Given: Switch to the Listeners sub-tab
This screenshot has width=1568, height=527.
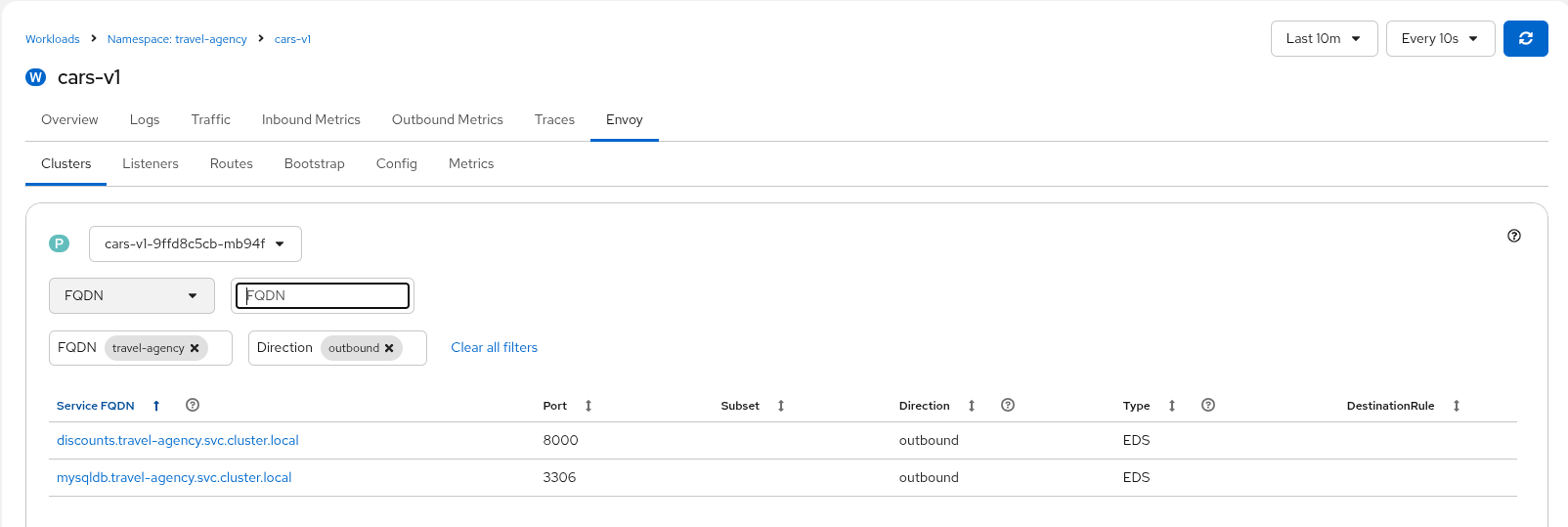Looking at the screenshot, I should pos(151,163).
